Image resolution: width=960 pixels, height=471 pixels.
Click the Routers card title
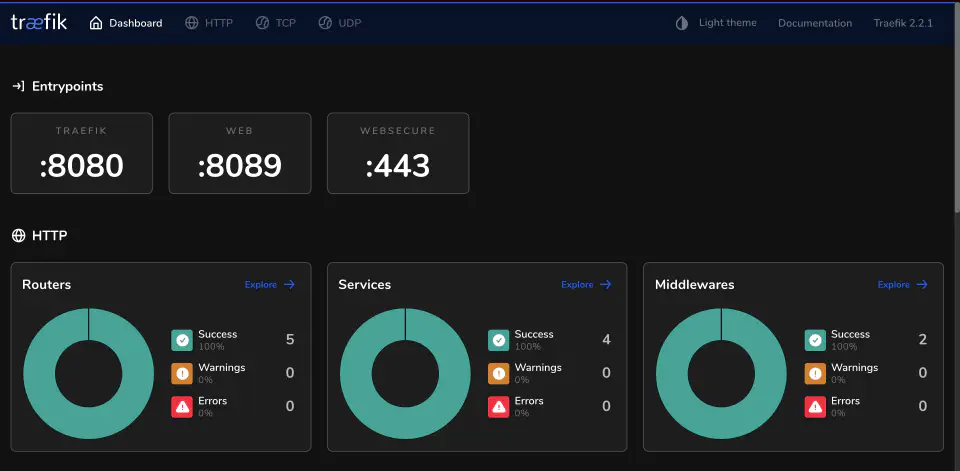click(47, 285)
